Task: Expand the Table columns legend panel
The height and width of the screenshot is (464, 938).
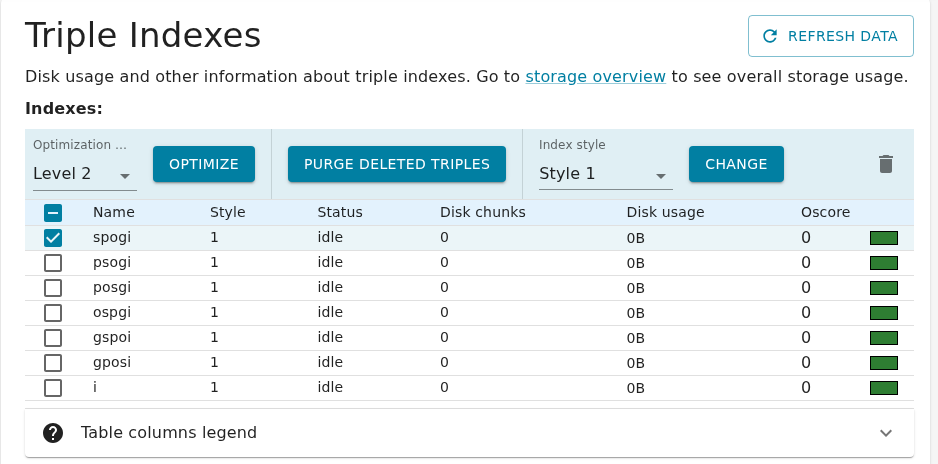Action: (469, 432)
